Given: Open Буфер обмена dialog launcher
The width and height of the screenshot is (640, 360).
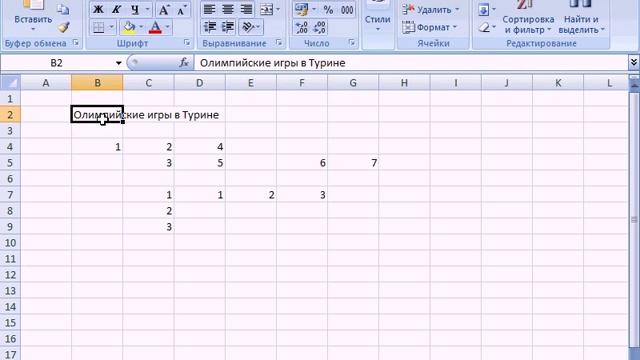Looking at the screenshot, I should [76, 43].
